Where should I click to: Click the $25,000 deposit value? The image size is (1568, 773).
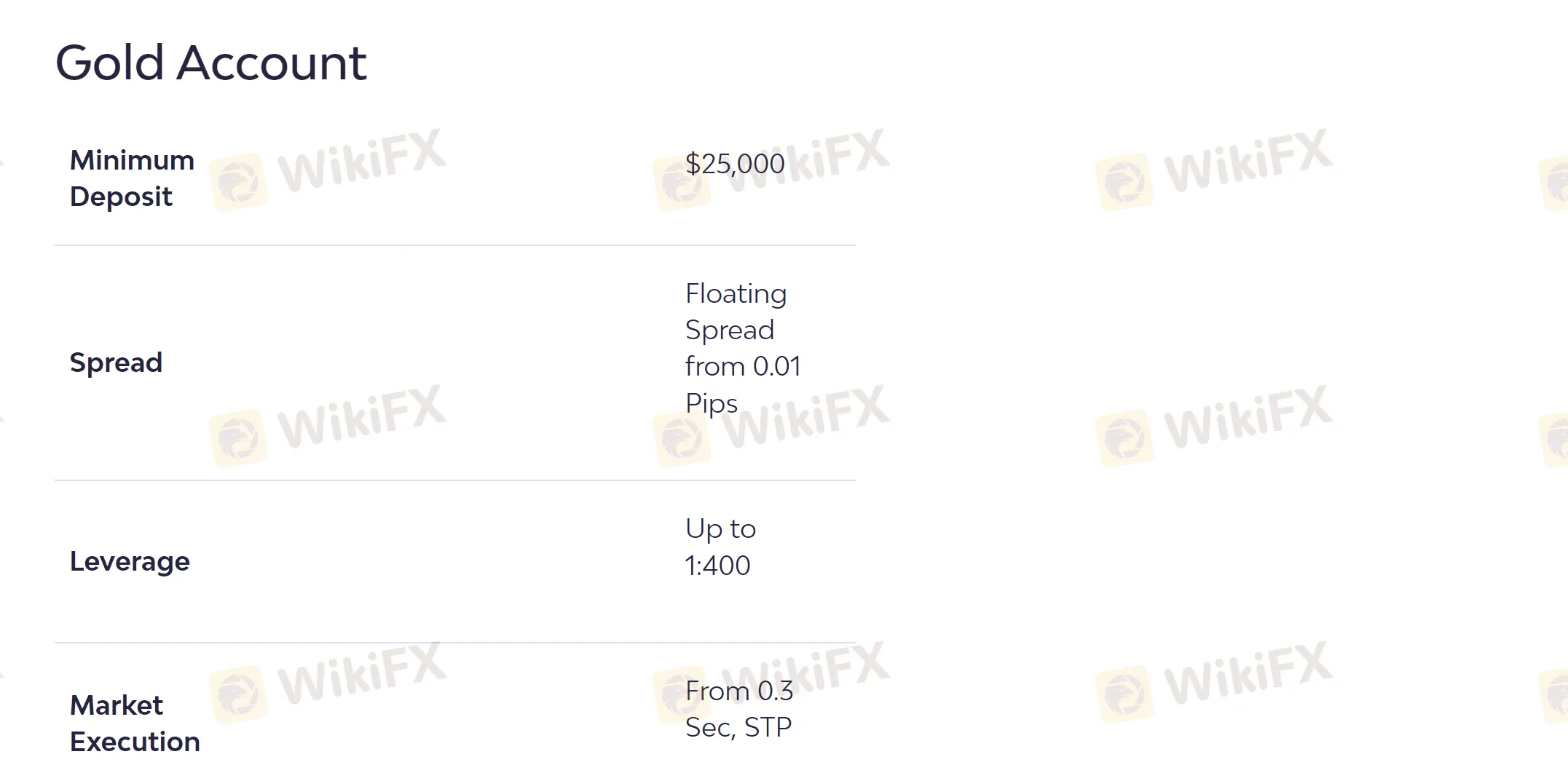tap(735, 164)
